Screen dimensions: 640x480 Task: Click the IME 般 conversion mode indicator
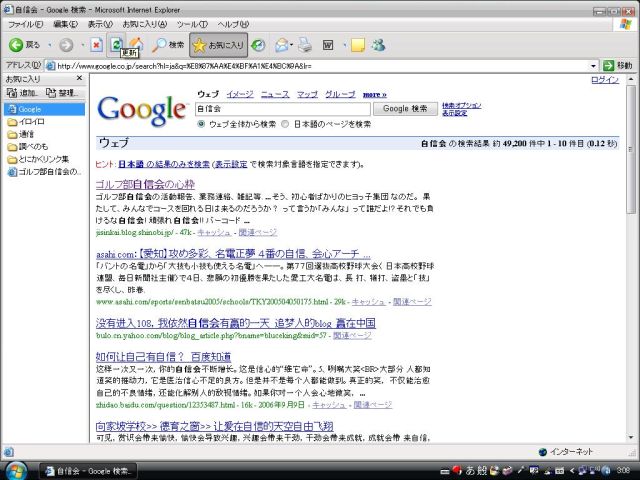click(x=481, y=471)
